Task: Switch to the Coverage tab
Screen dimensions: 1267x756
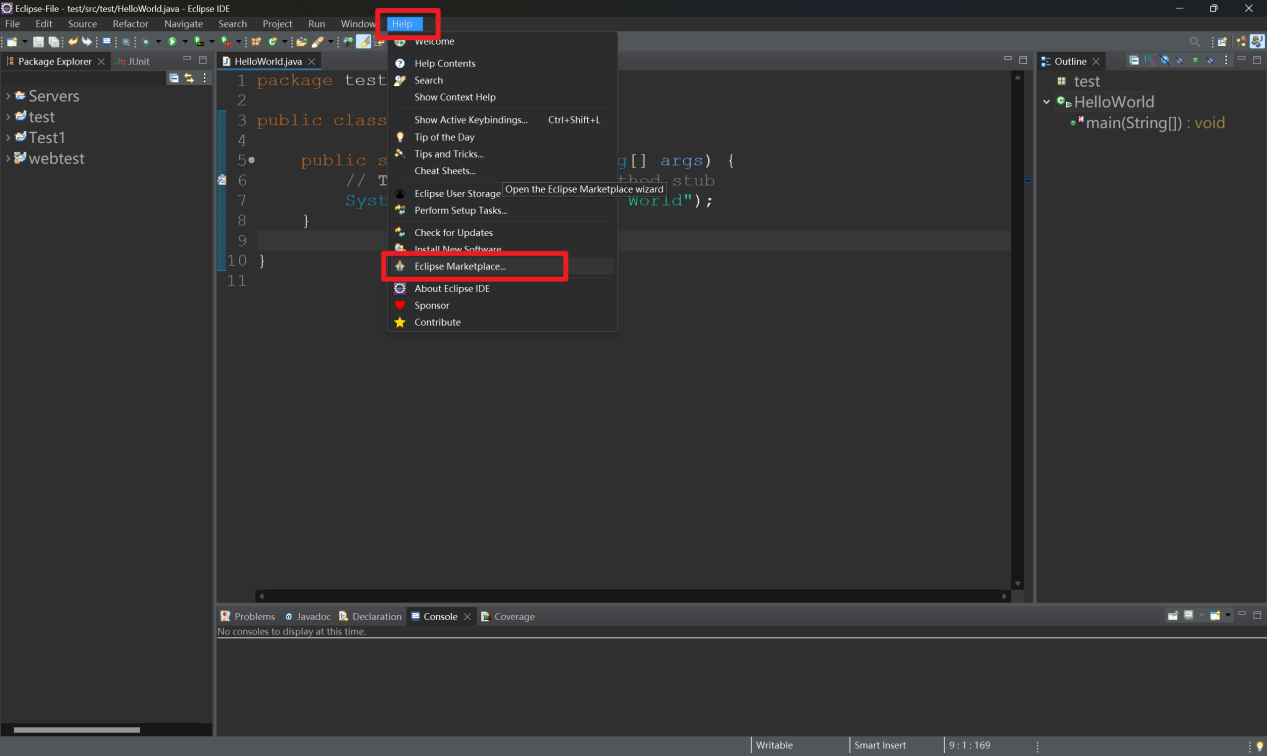Action: (x=507, y=616)
